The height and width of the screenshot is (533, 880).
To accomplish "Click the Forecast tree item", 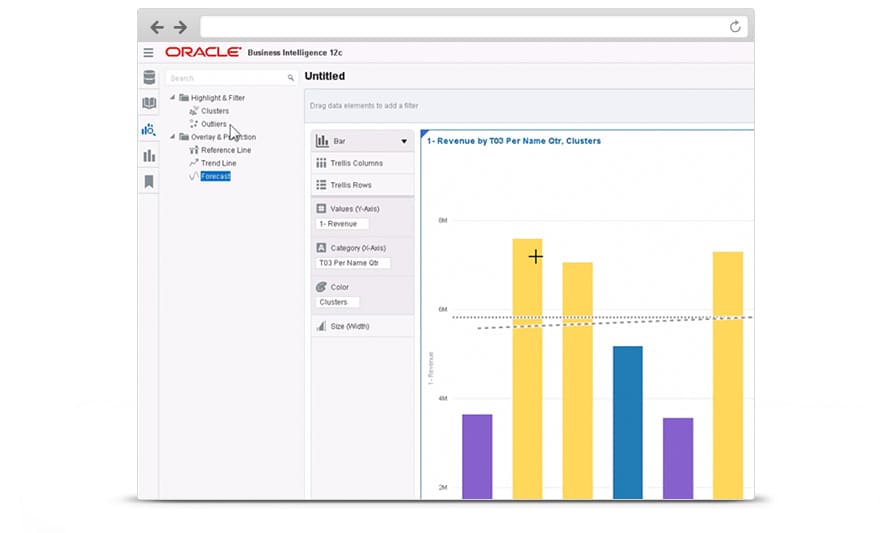I will 215,176.
